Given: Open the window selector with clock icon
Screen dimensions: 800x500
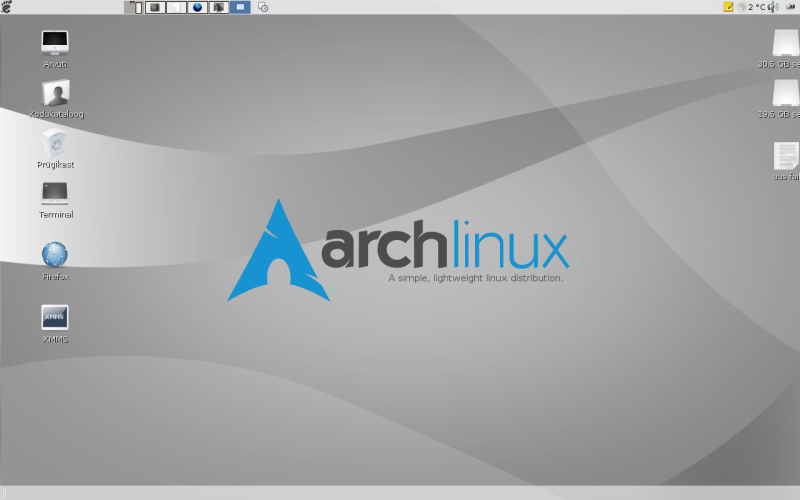Looking at the screenshot, I should (x=263, y=7).
